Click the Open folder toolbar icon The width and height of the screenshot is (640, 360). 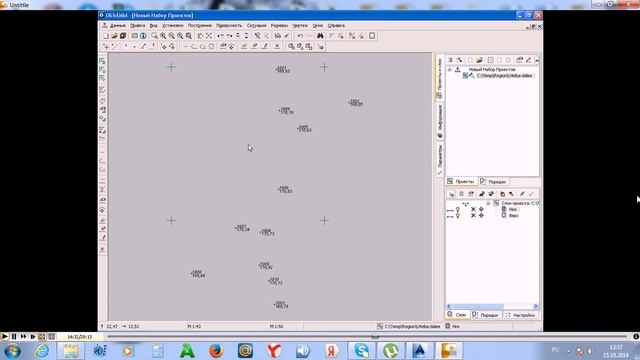[x=114, y=36]
